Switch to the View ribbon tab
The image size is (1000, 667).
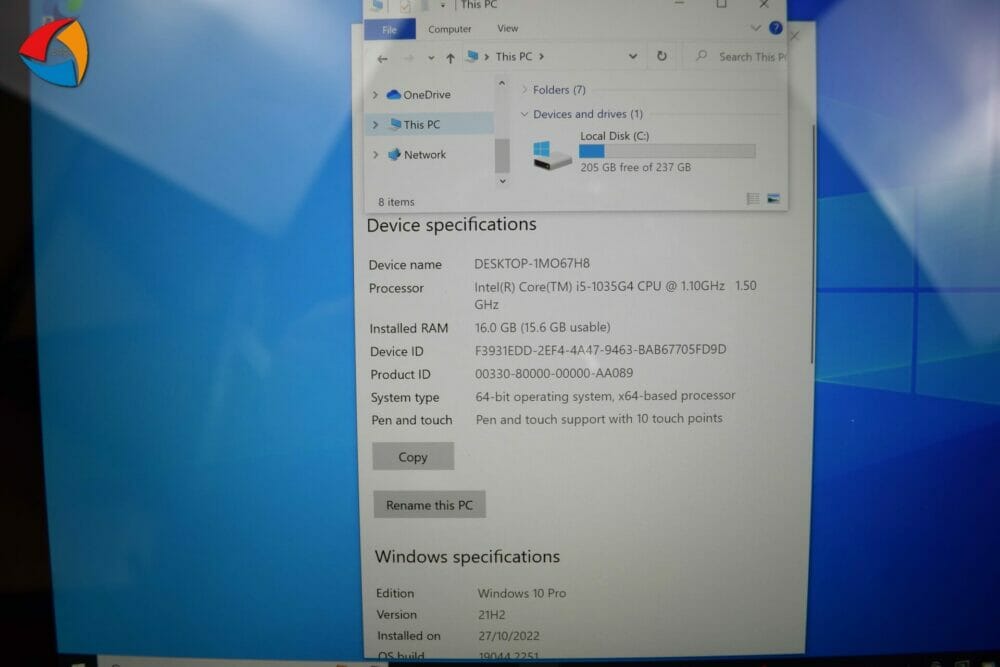(508, 29)
